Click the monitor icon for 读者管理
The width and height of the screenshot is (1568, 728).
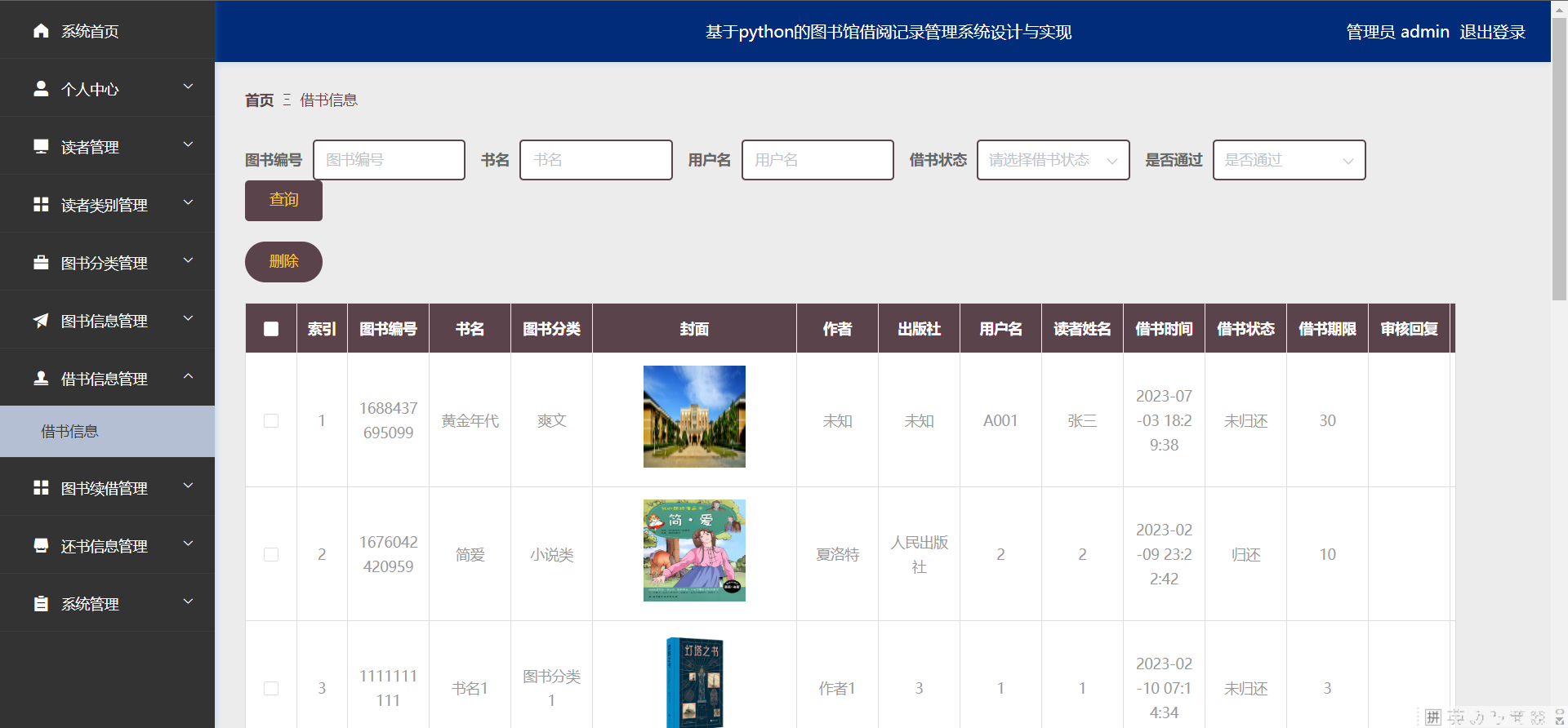pos(41,146)
